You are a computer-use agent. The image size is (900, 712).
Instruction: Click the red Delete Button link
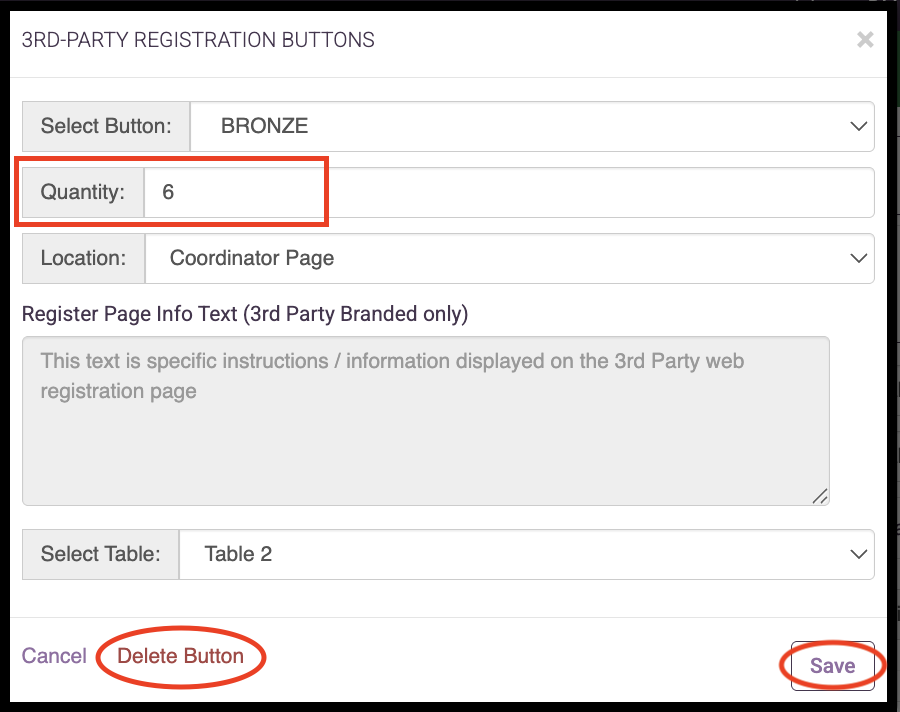(x=180, y=656)
